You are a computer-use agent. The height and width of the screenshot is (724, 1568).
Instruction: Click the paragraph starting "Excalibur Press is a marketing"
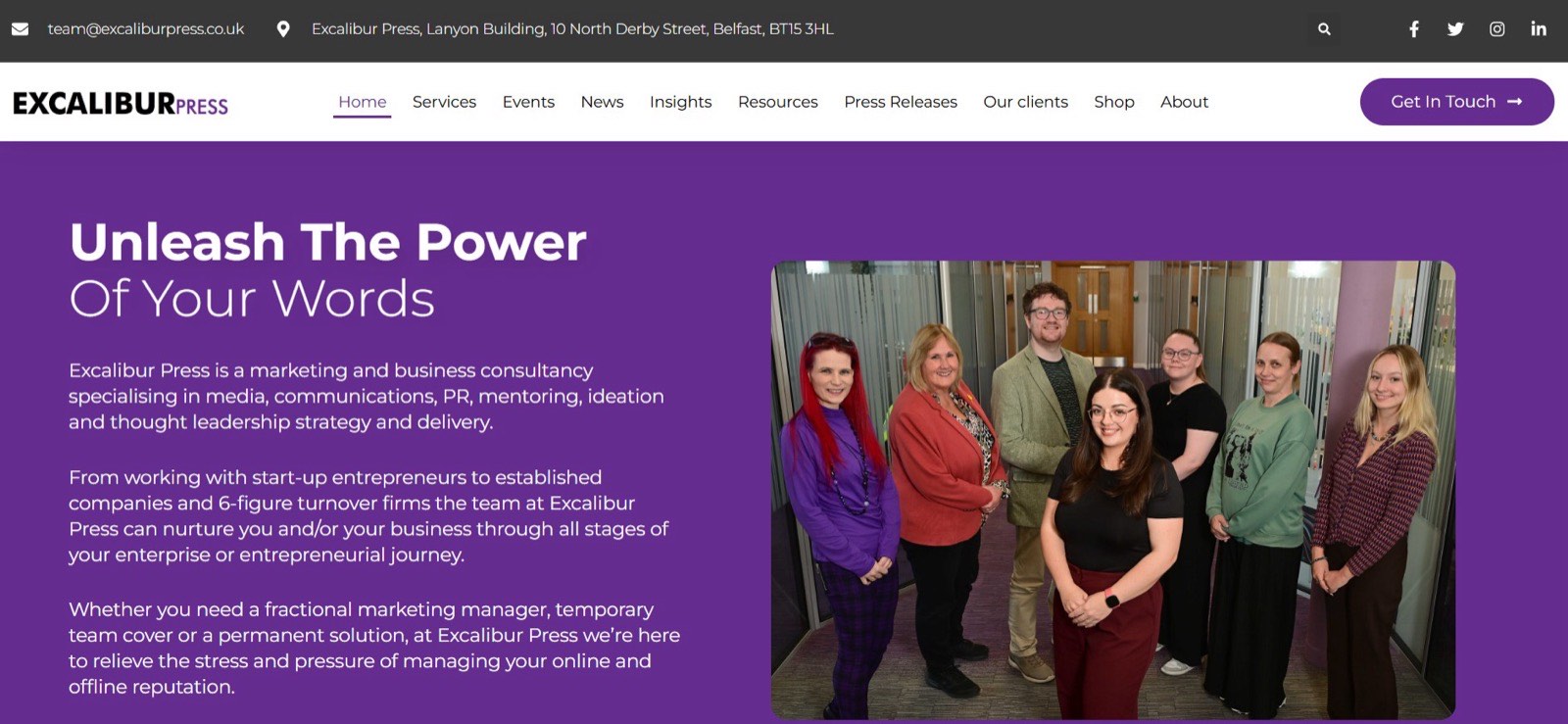pos(367,396)
